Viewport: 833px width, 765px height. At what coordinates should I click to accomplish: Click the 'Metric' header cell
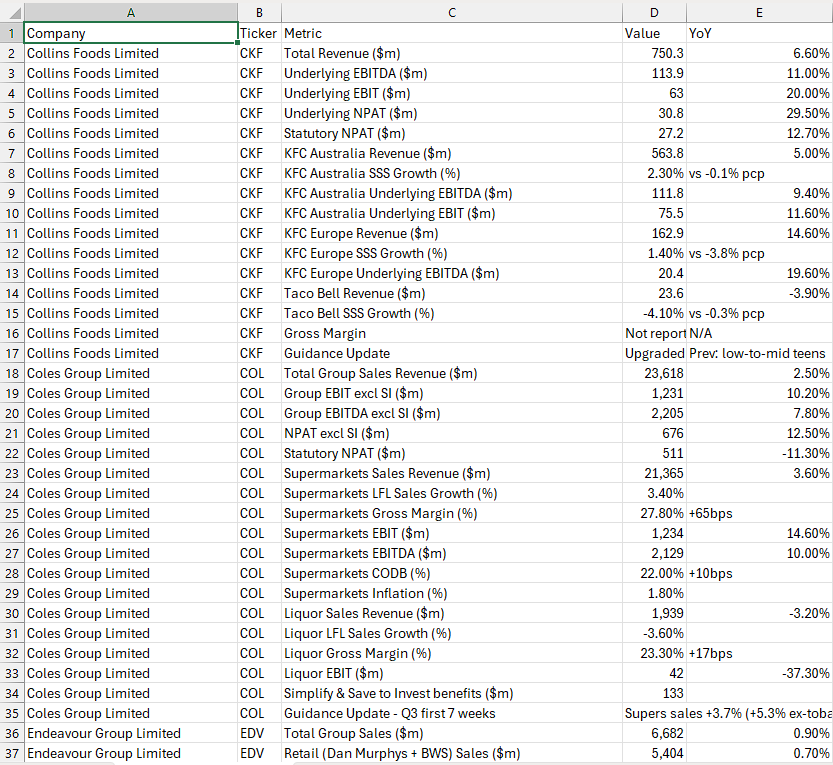[452, 33]
